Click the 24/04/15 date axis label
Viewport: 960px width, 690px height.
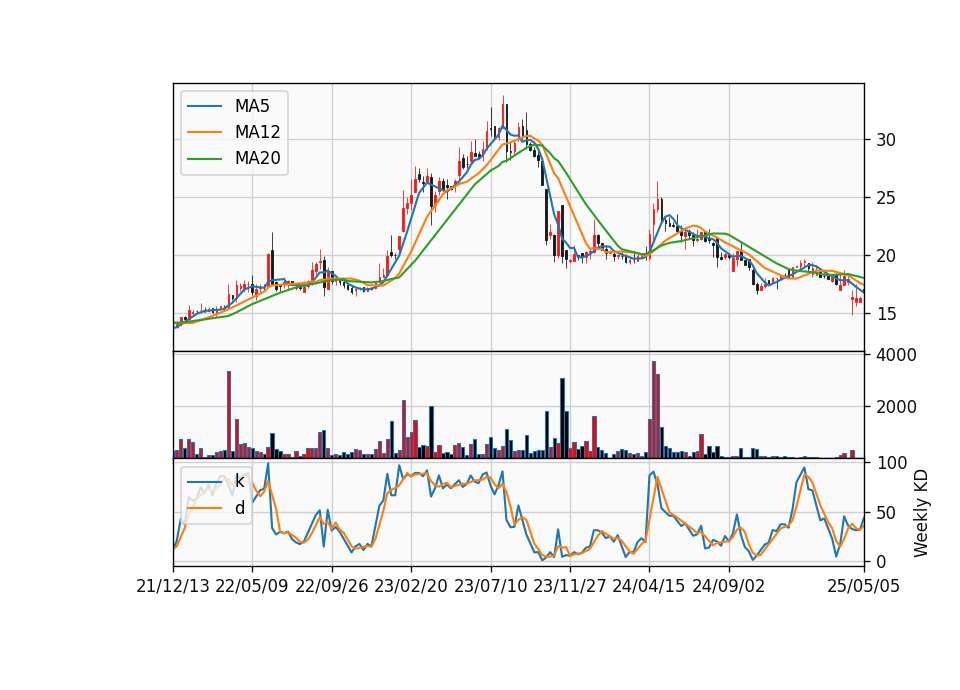(649, 586)
